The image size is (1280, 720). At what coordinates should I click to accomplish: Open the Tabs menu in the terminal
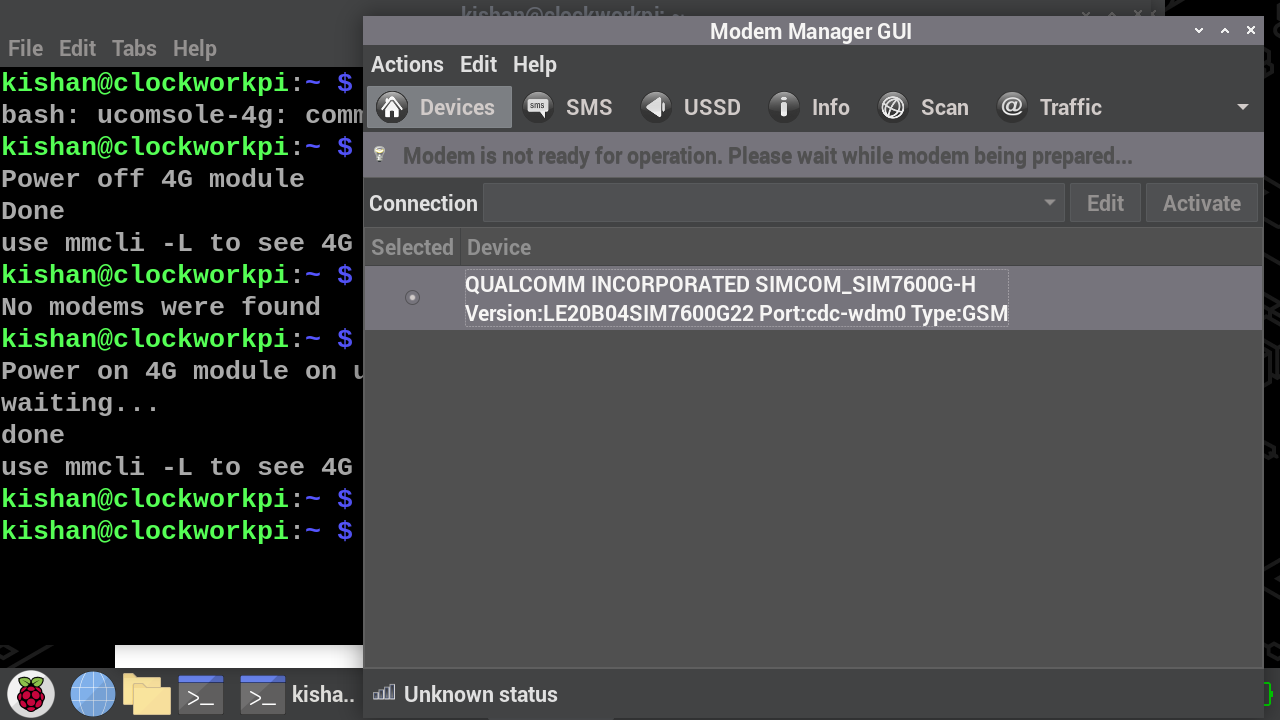(x=134, y=48)
